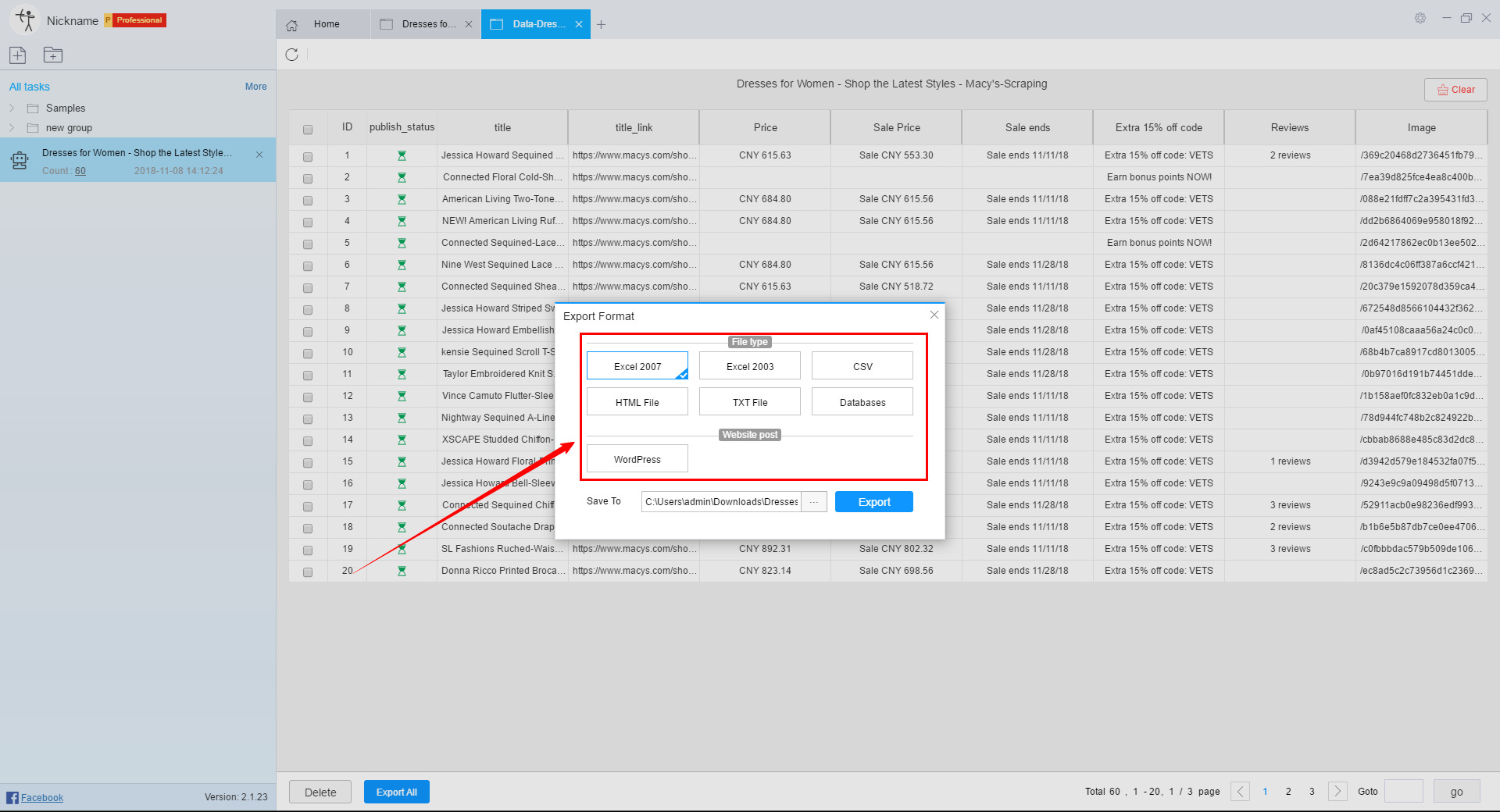Viewport: 1500px width, 812px height.
Task: Expand the new group folder
Action: (x=12, y=127)
